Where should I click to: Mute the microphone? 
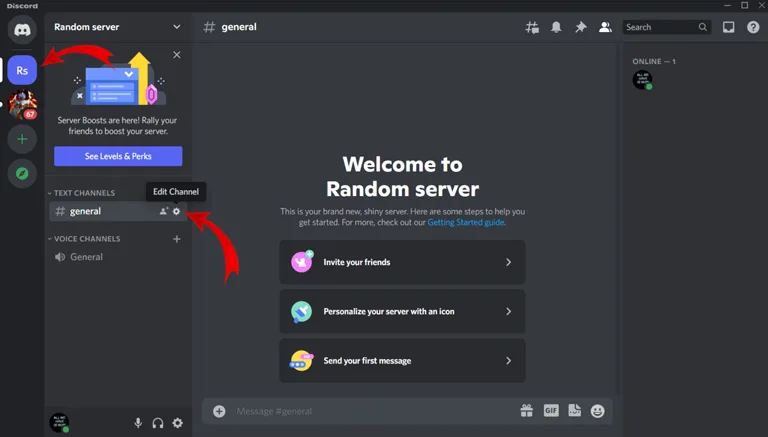tap(138, 423)
